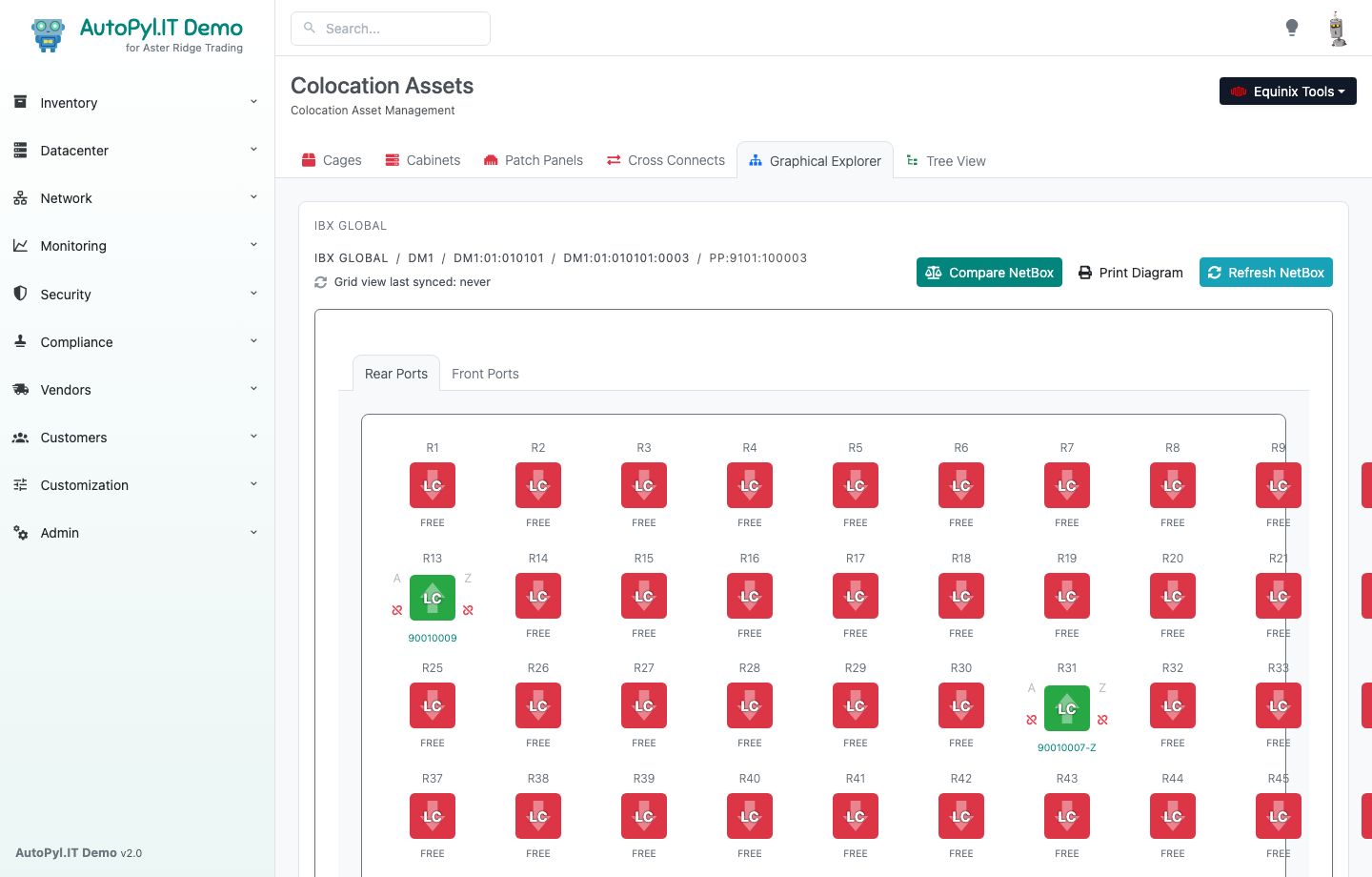Viewport: 1372px width, 877px height.
Task: Open the Equinix Tools dropdown
Action: [1288, 92]
